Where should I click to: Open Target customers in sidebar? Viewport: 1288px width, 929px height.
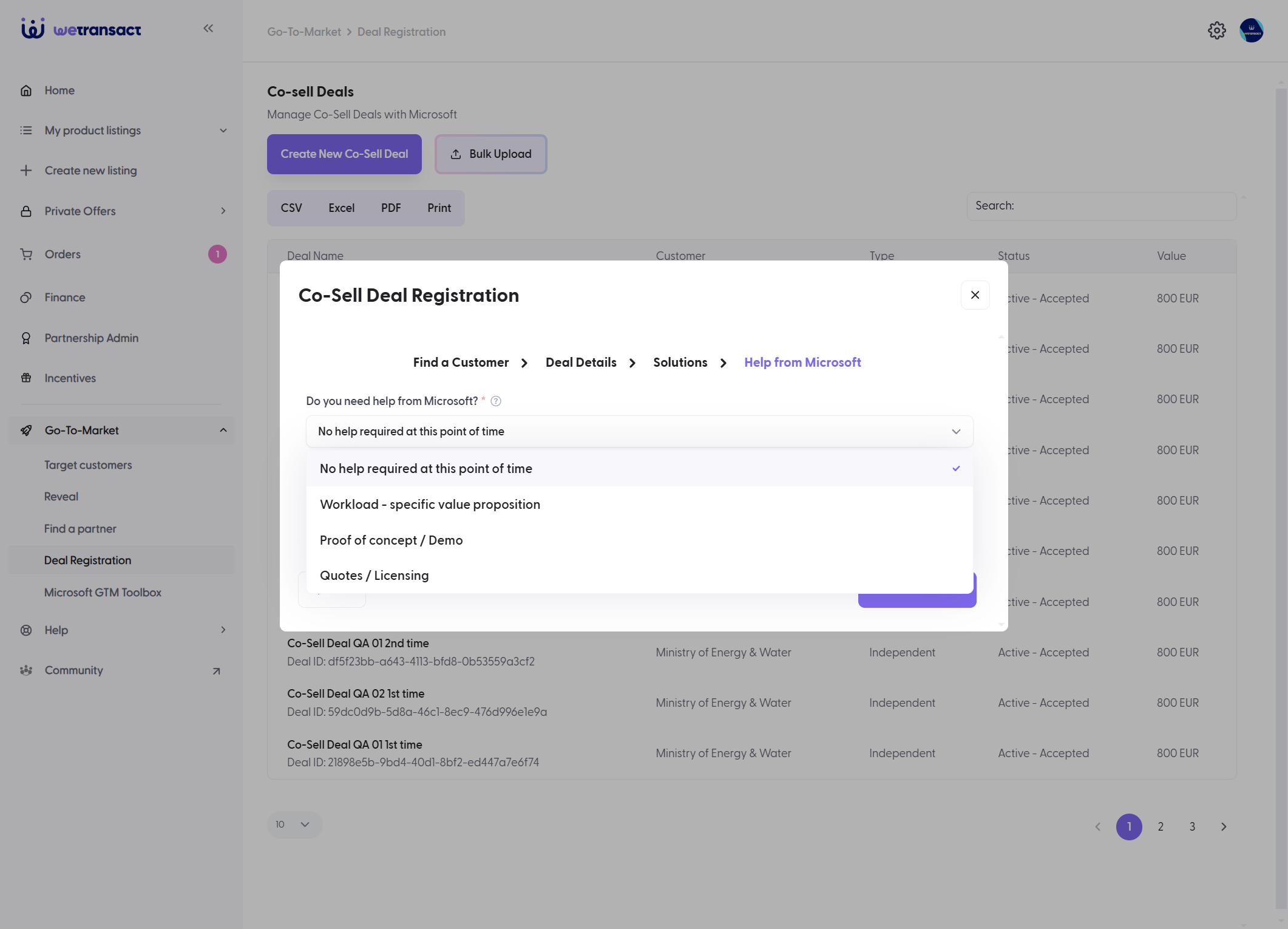(x=88, y=465)
